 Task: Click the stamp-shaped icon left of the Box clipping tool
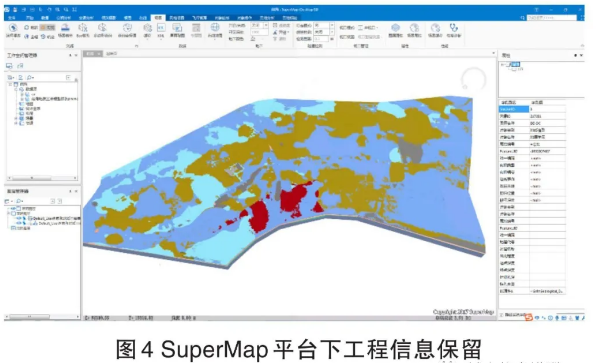(65, 28)
